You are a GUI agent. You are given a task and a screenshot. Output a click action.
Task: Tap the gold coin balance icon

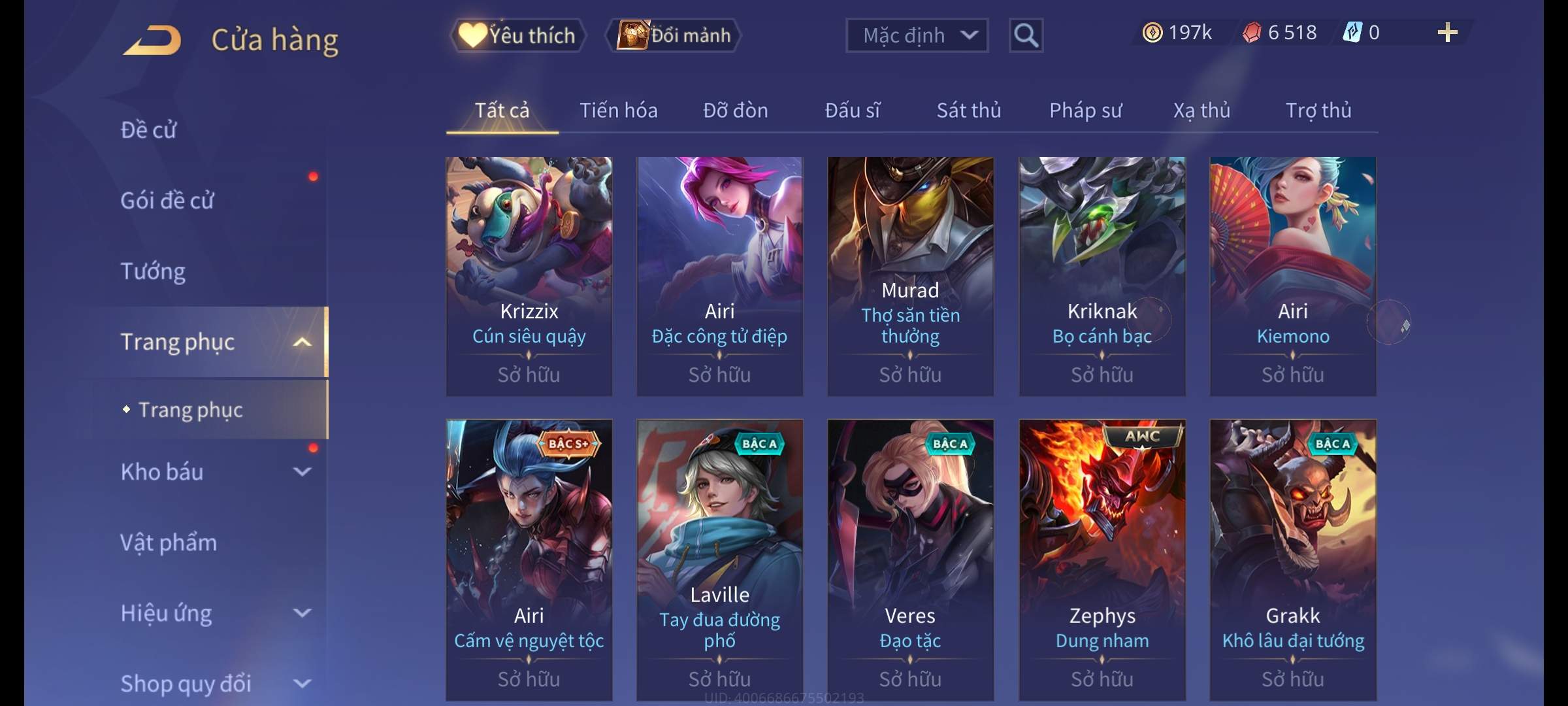(1152, 33)
